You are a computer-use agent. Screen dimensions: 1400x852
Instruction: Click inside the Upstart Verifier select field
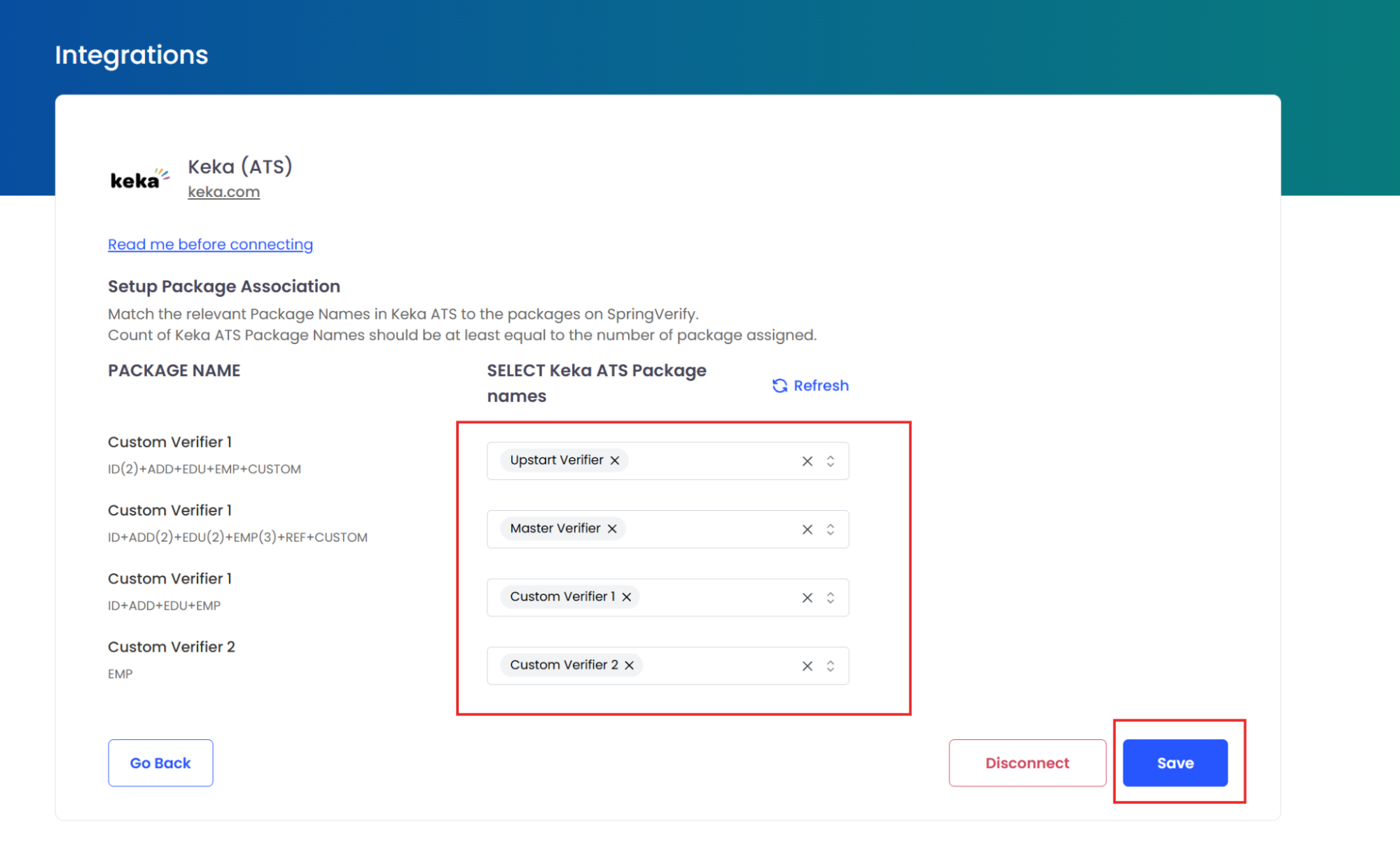[707, 461]
